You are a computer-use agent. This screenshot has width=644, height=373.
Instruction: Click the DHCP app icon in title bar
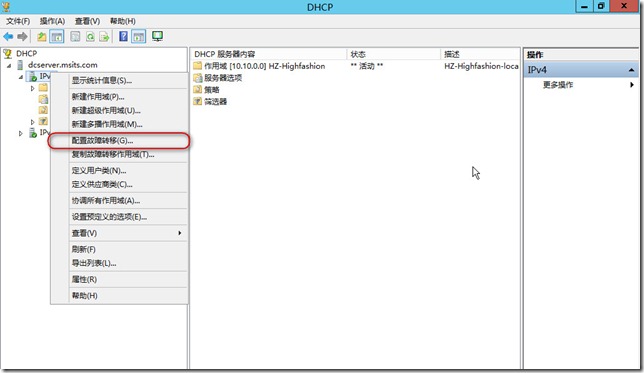6,7
